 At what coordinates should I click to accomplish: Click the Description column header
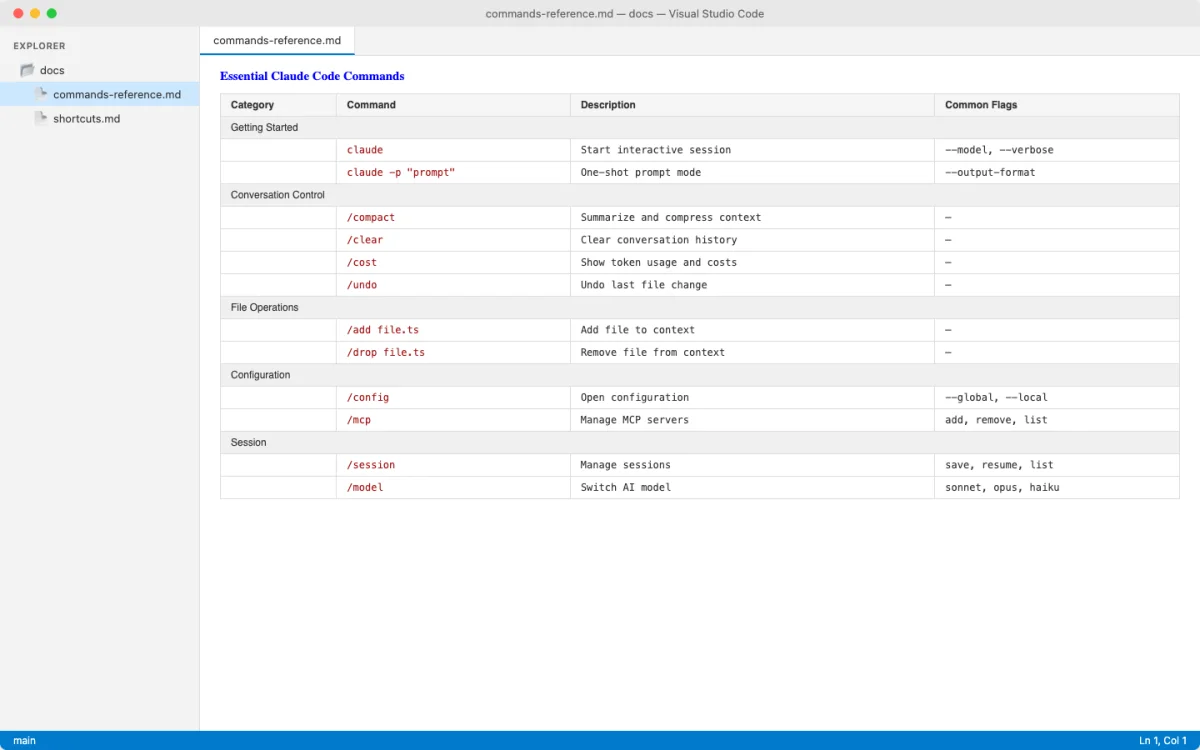click(x=752, y=105)
